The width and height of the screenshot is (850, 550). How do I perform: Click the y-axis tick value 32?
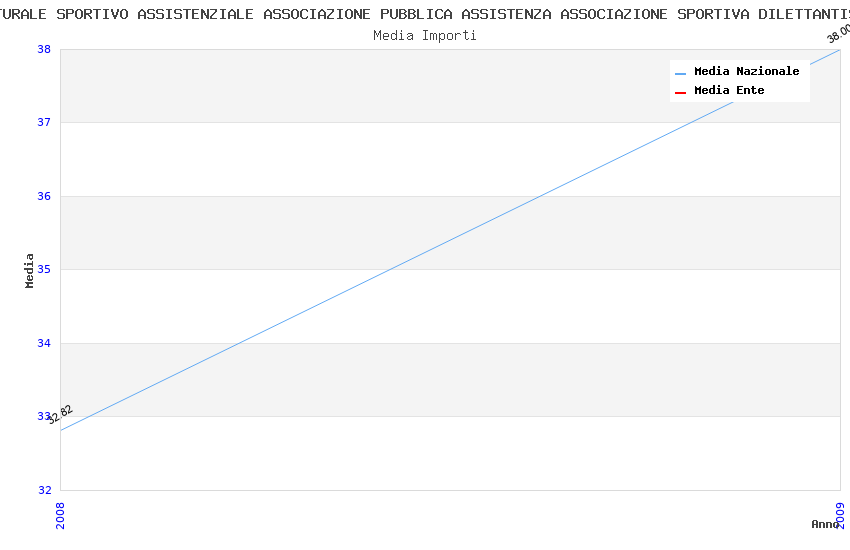click(44, 490)
